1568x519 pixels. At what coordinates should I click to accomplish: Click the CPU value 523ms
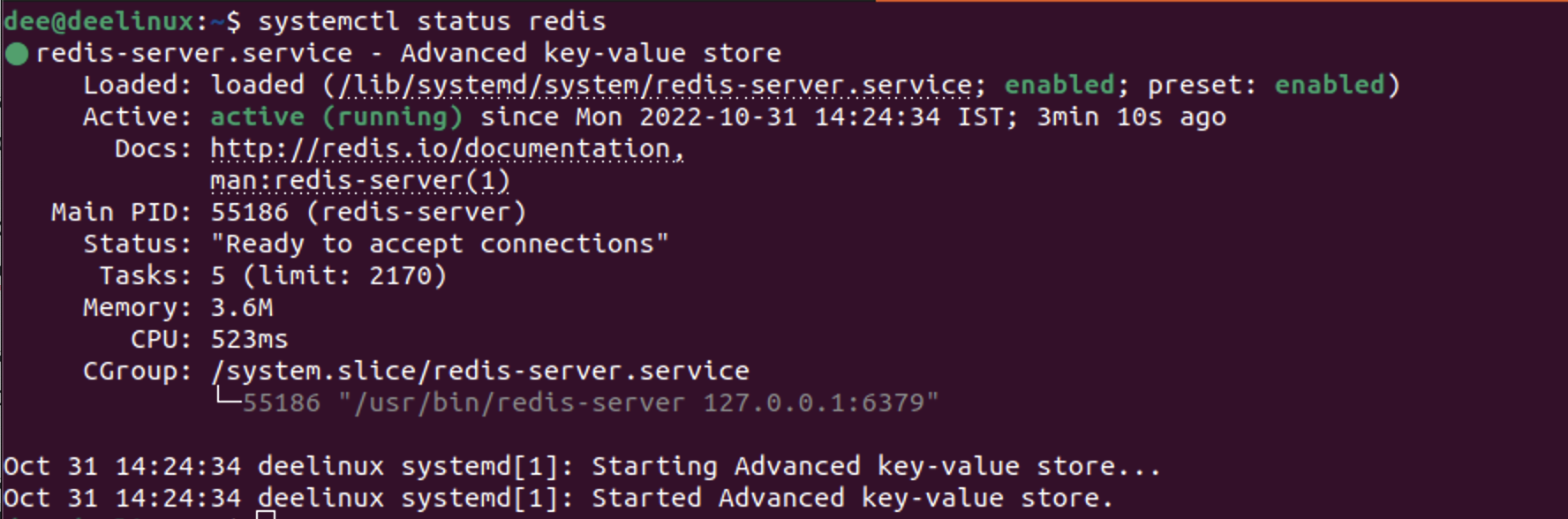249,340
